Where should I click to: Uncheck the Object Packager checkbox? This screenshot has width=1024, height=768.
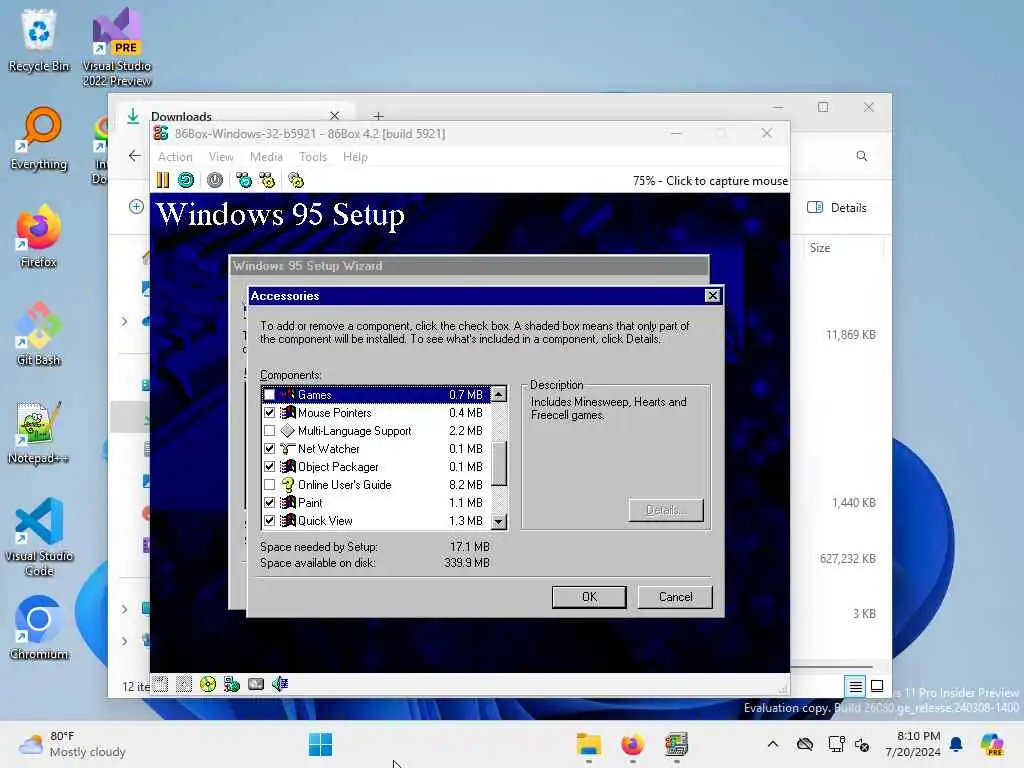(x=269, y=467)
